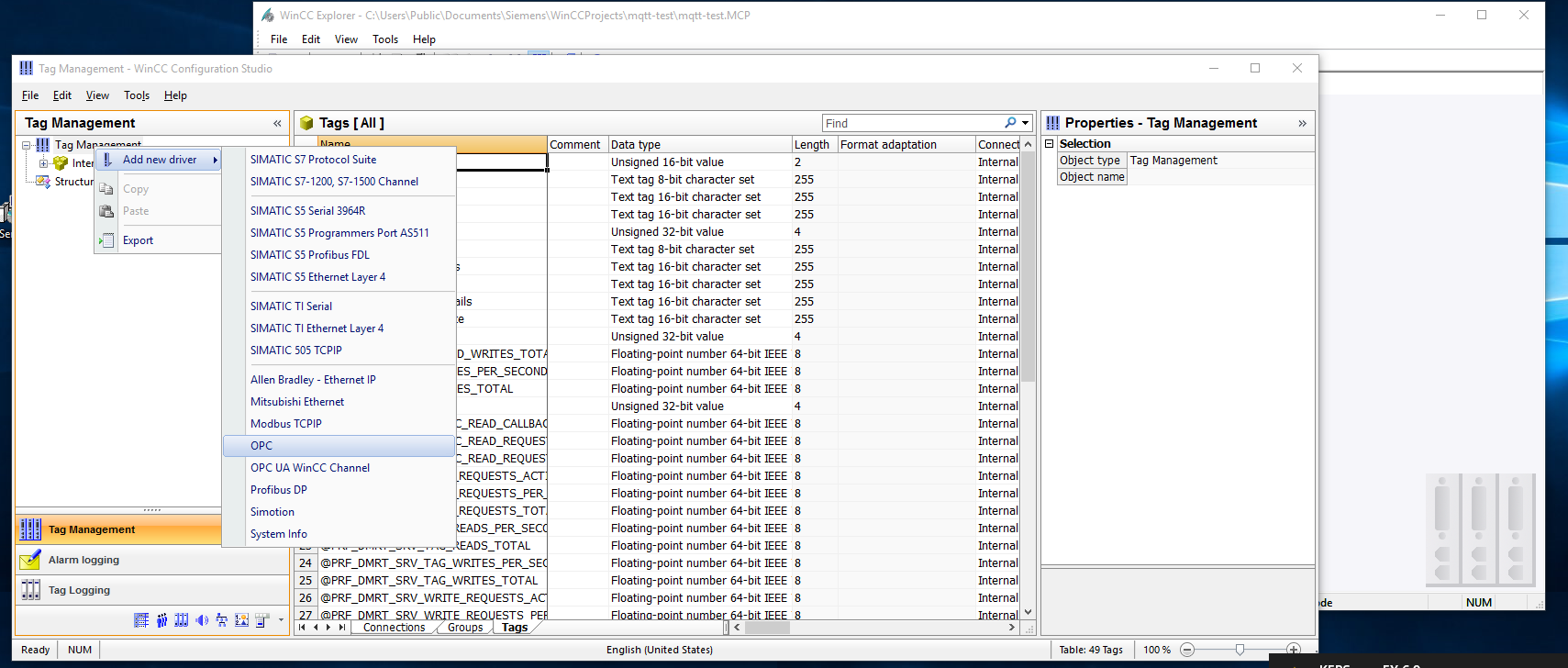Open the User Administrator people icon
Viewport: 1568px width, 668px height.
tap(161, 620)
